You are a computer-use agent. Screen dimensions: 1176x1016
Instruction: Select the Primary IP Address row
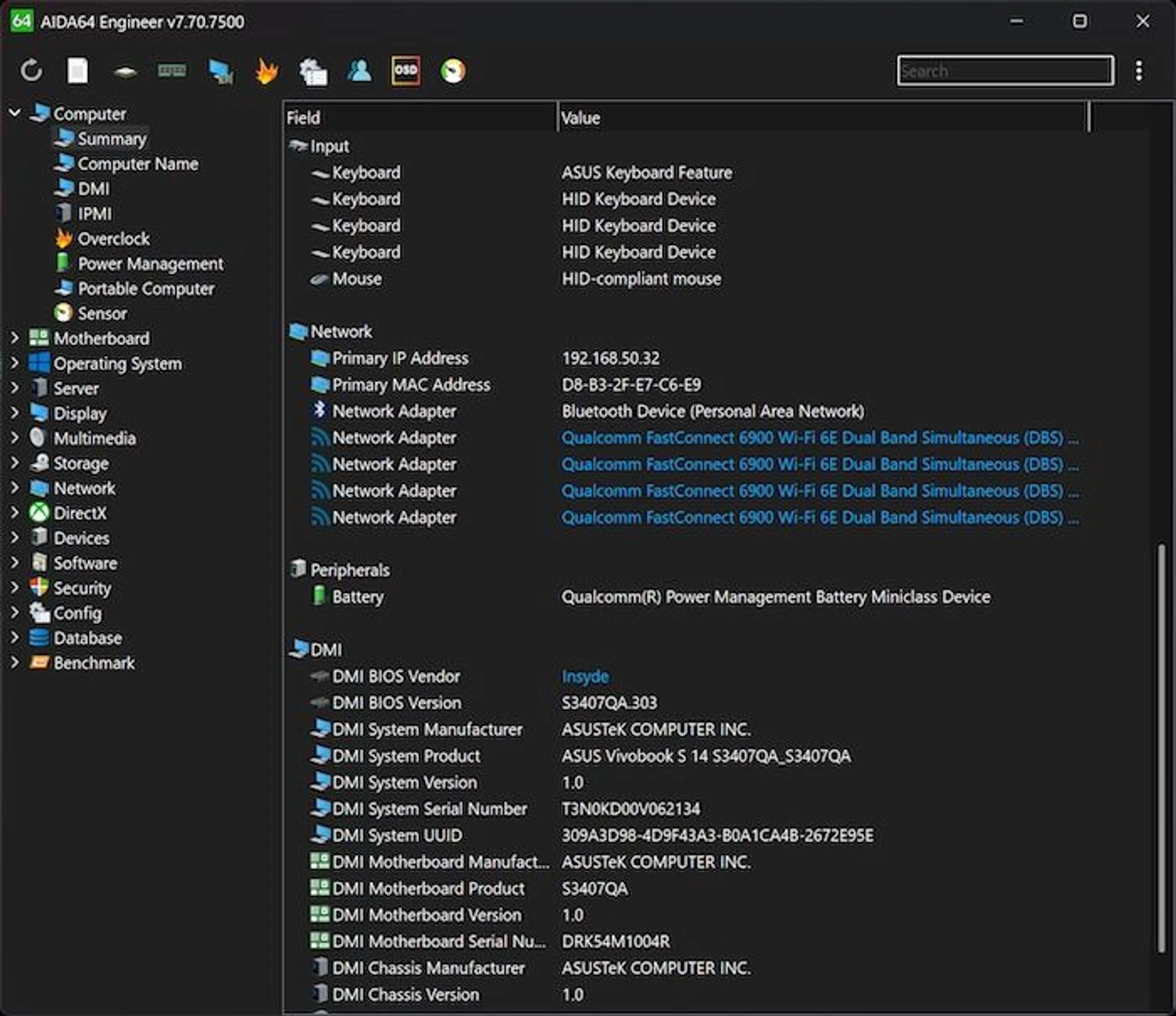[686, 358]
